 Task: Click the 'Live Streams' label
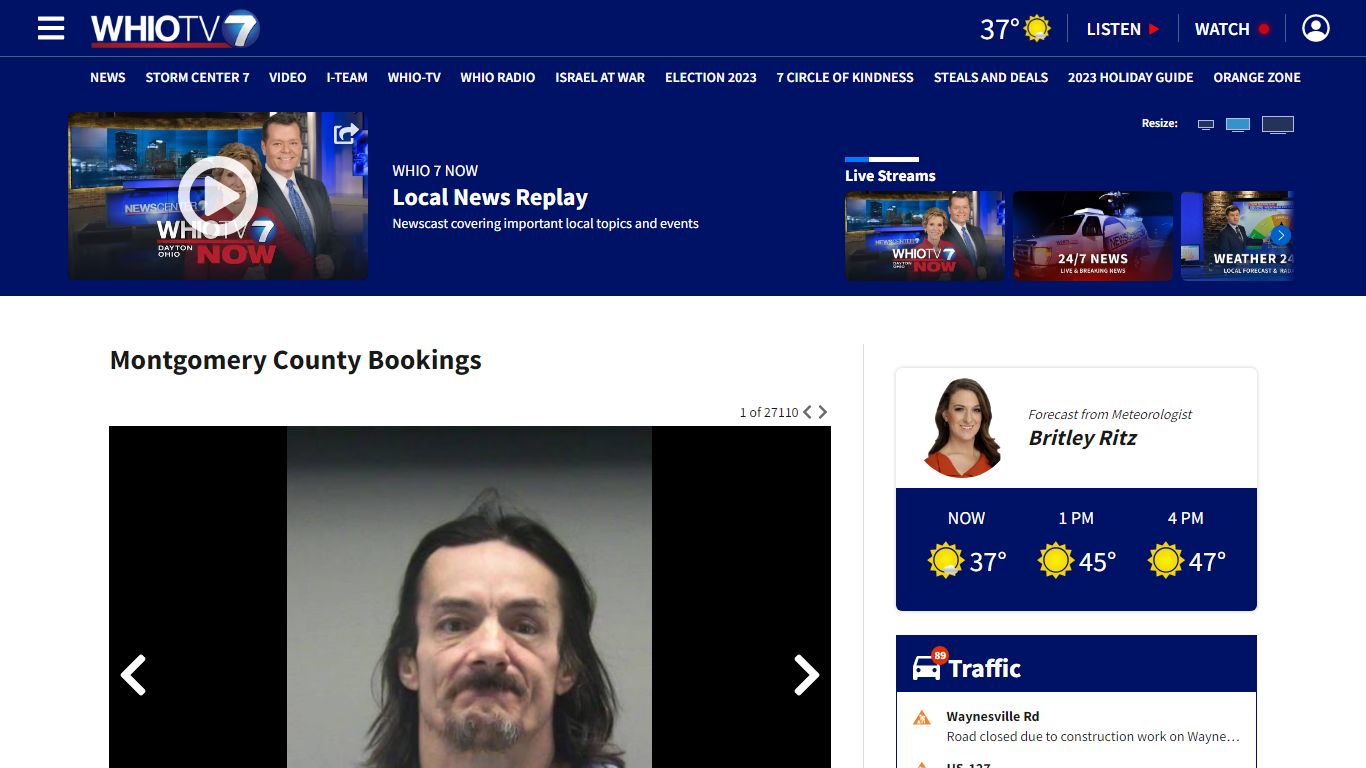pyautogui.click(x=890, y=176)
